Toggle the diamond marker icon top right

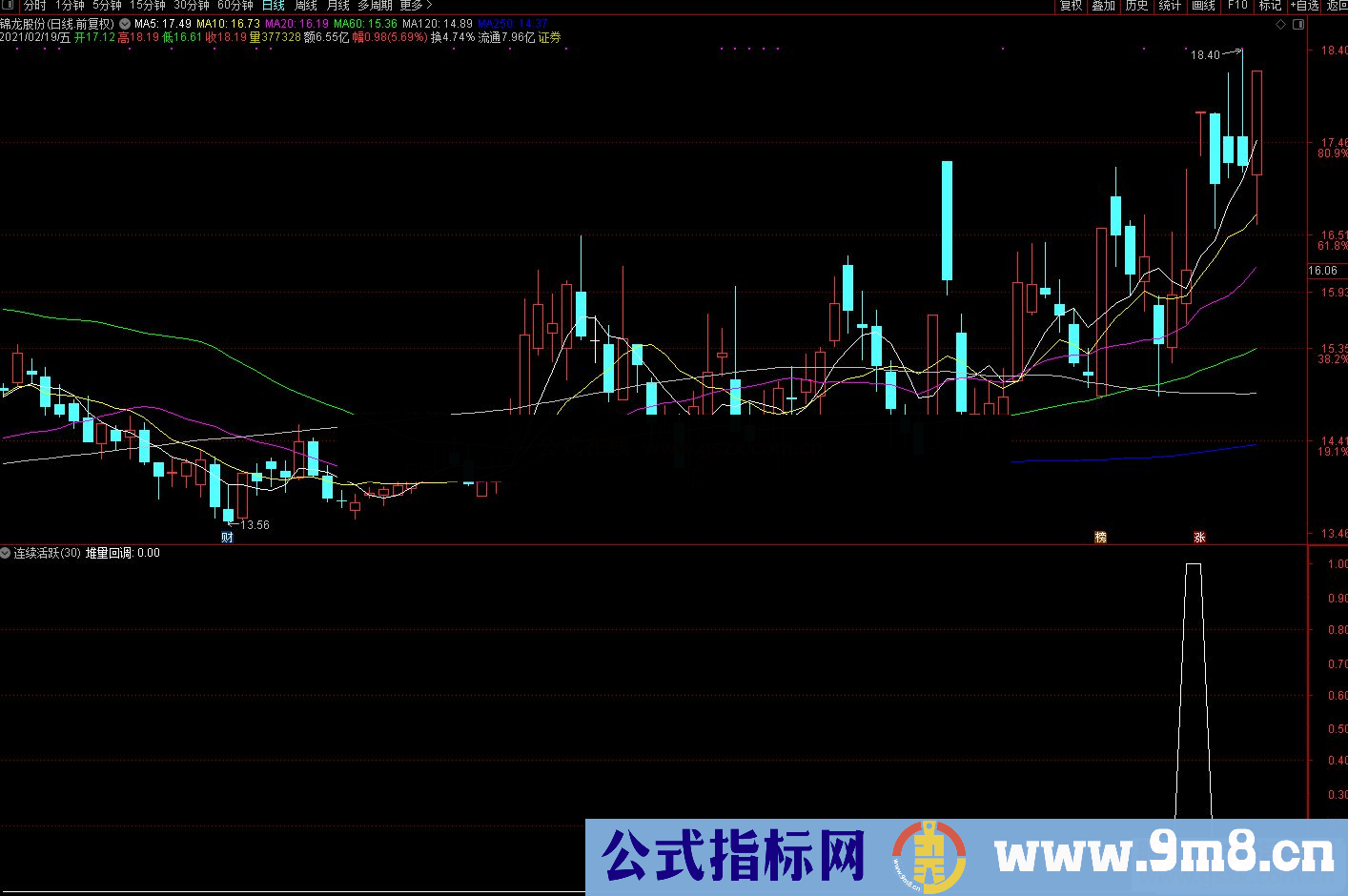[1281, 23]
